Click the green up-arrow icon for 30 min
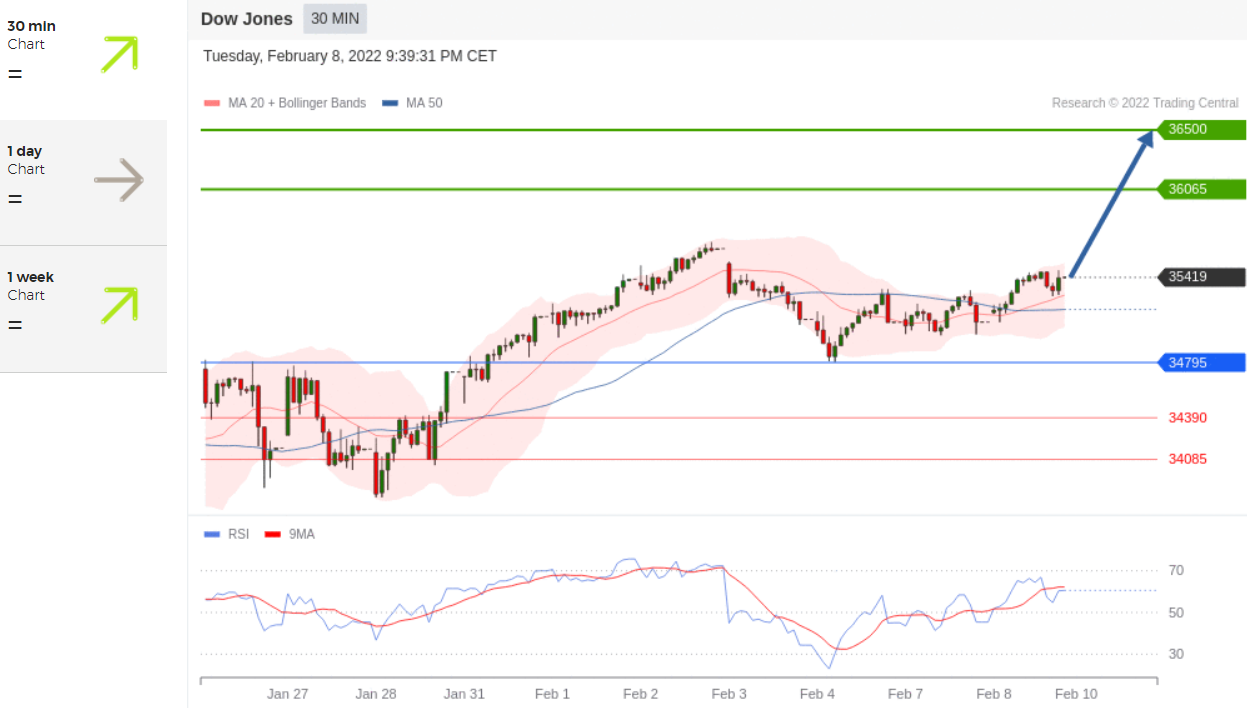The width and height of the screenshot is (1247, 708). 119,54
